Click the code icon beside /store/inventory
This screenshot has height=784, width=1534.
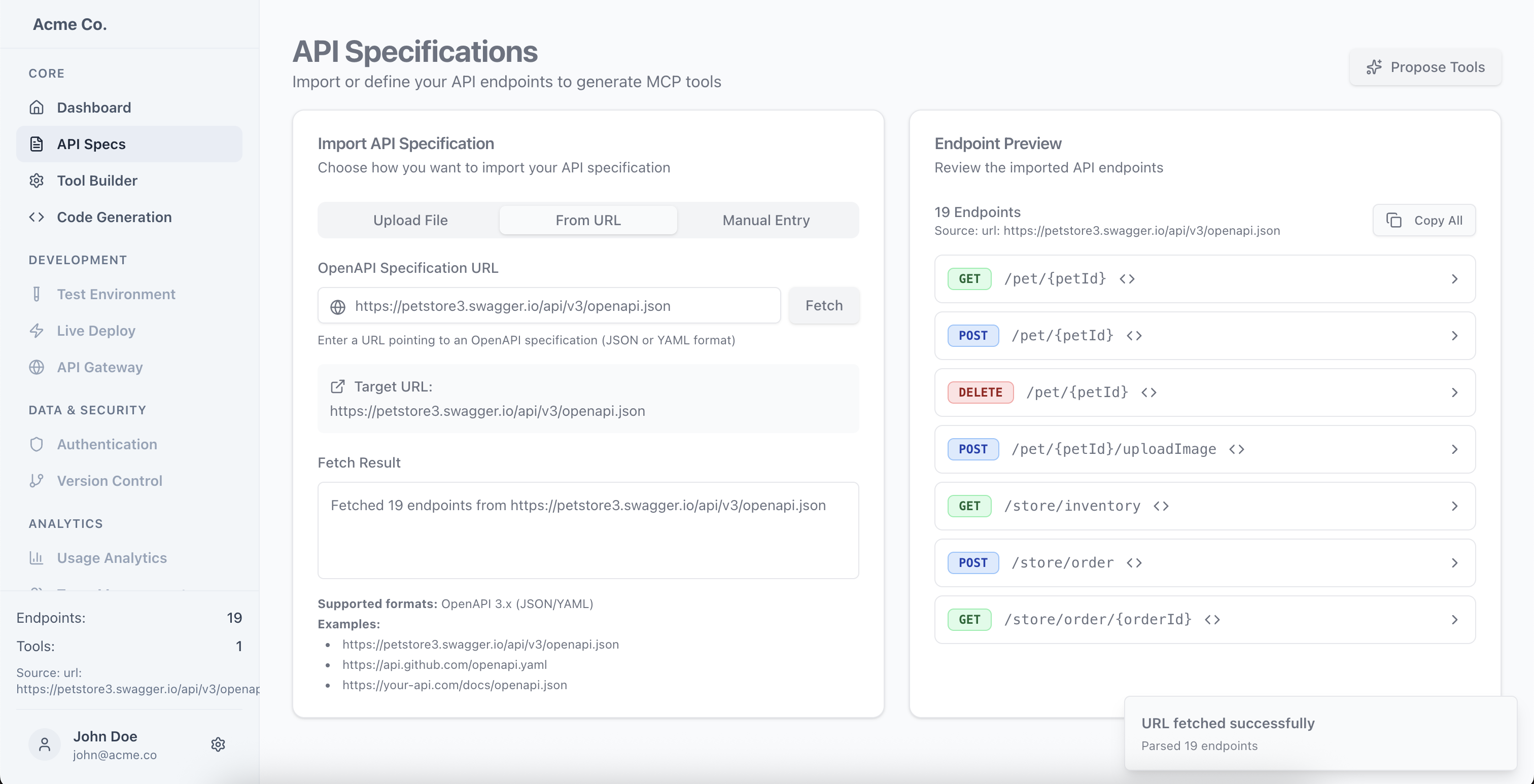(1161, 506)
